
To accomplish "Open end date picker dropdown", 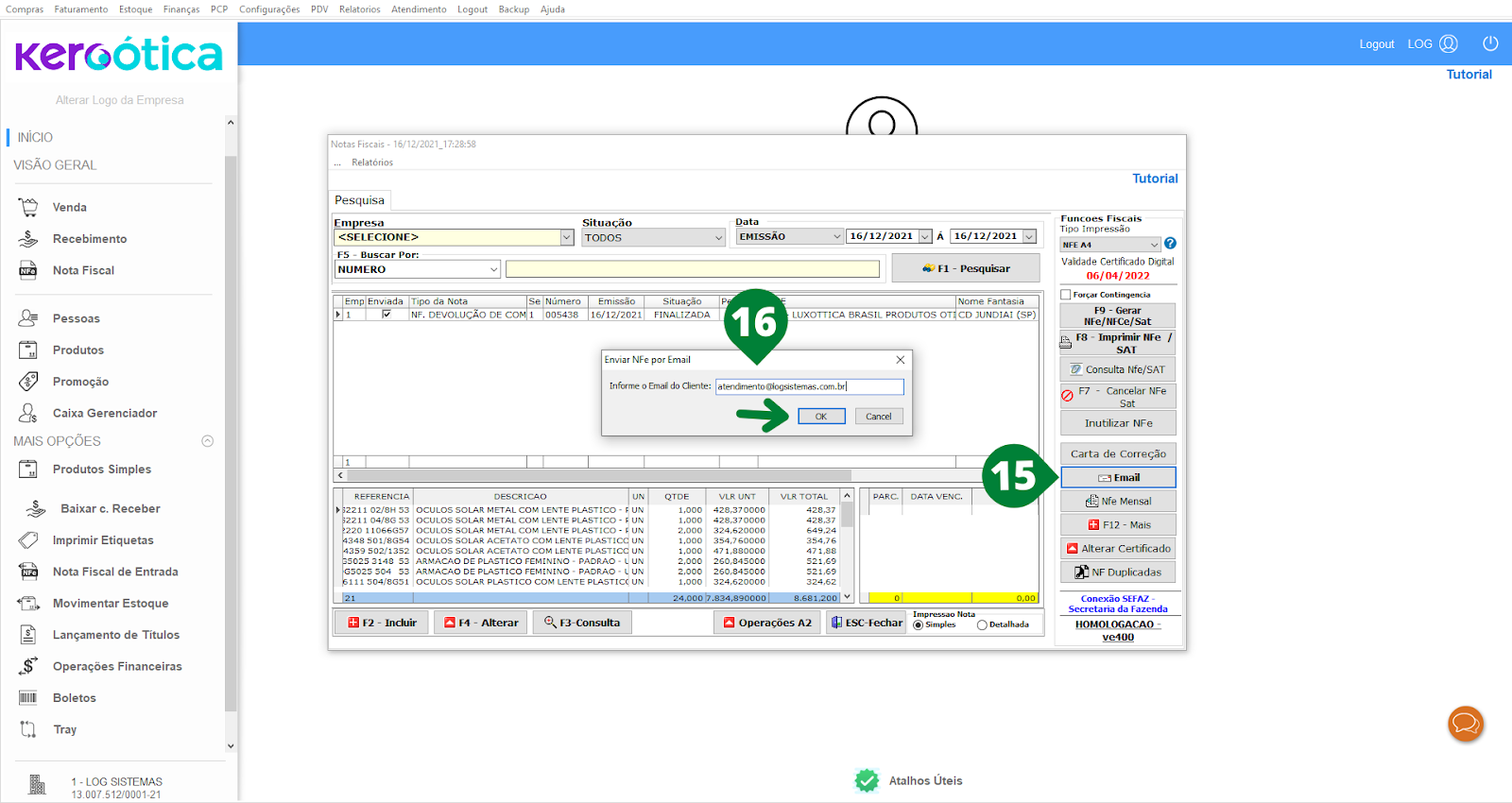I will (1029, 237).
